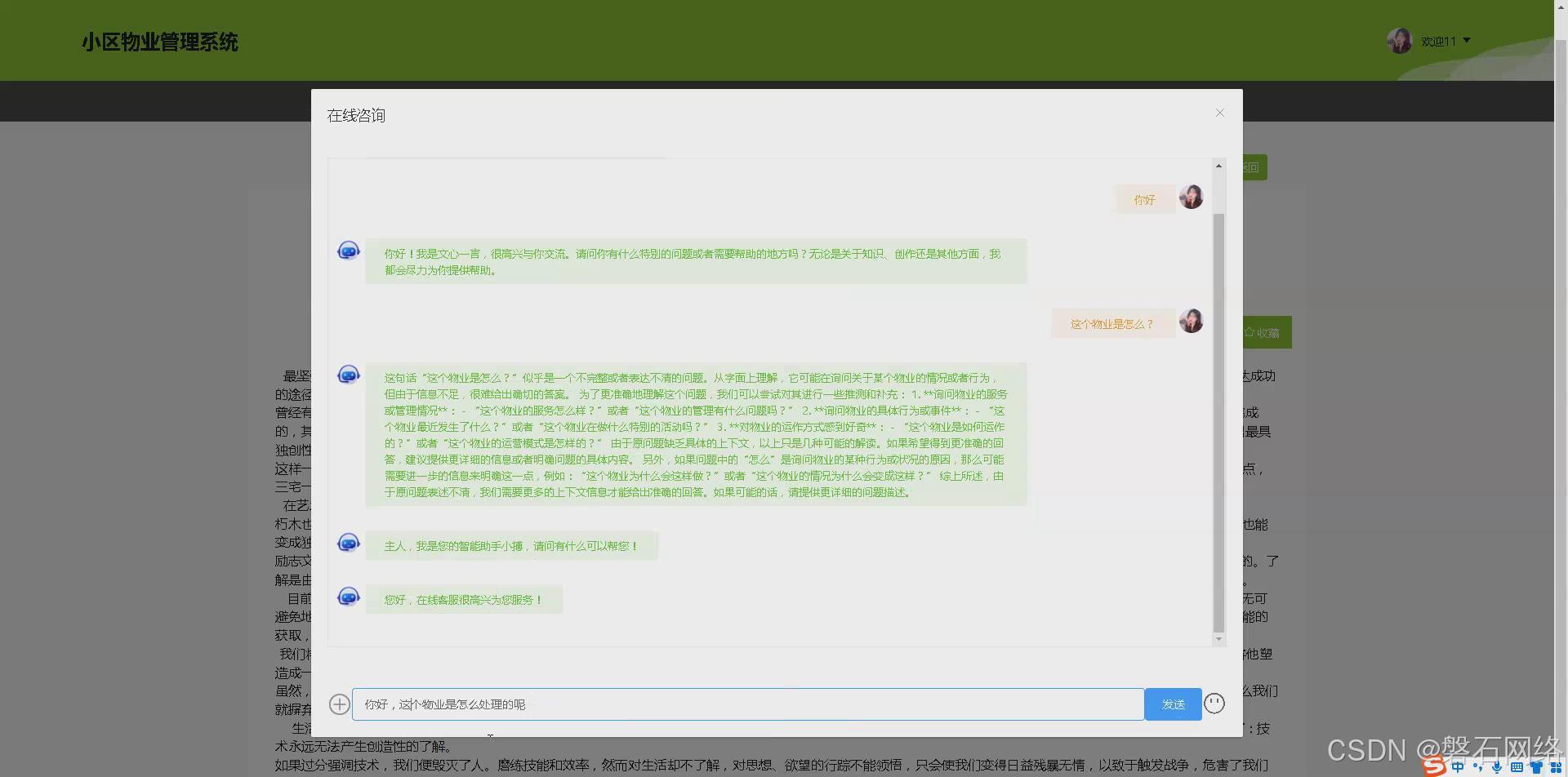The width and height of the screenshot is (1568, 777).
Task: Select the 您好，在线客服很高兴为您服务 message
Action: [464, 600]
